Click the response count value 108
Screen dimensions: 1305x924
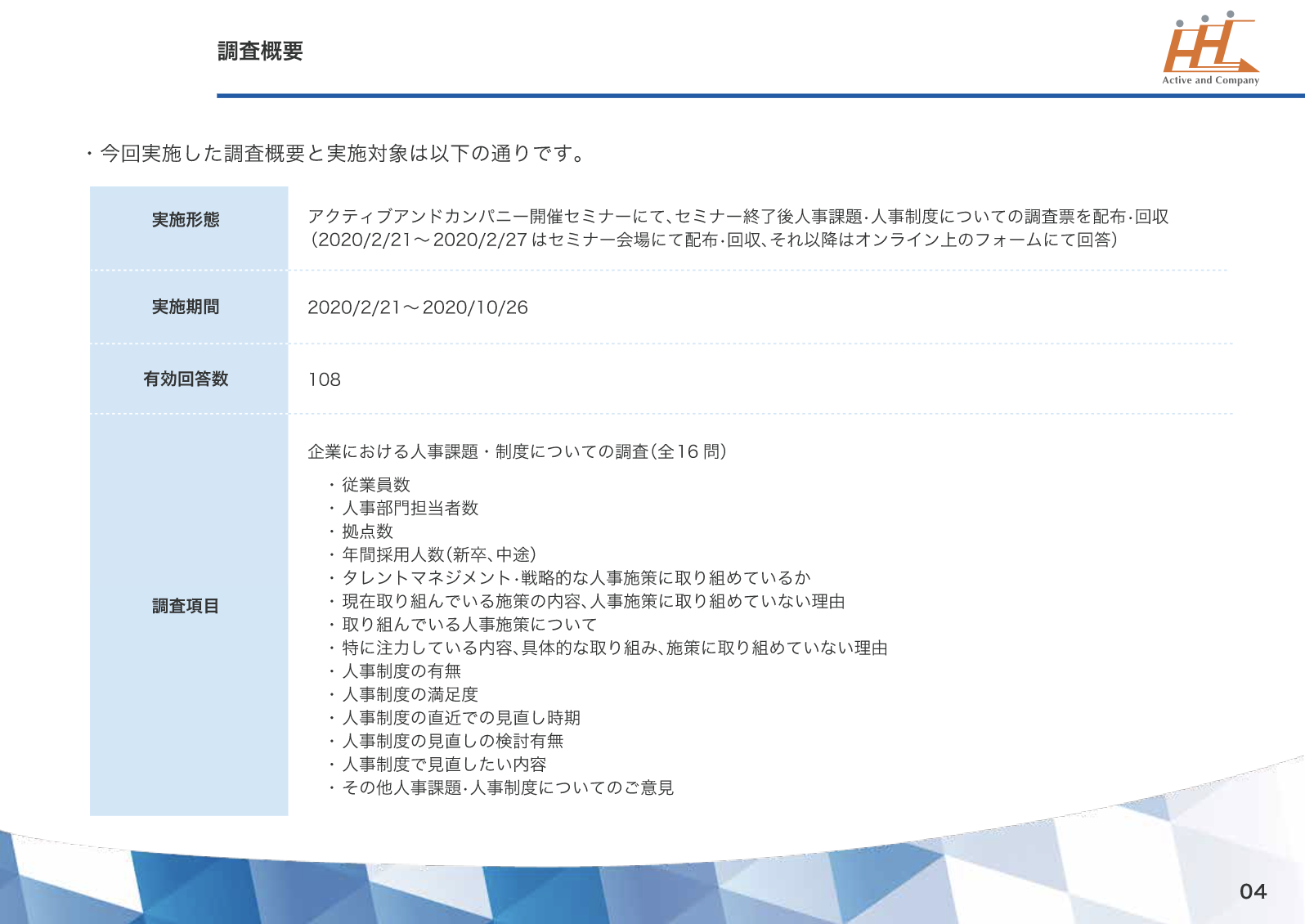(324, 379)
